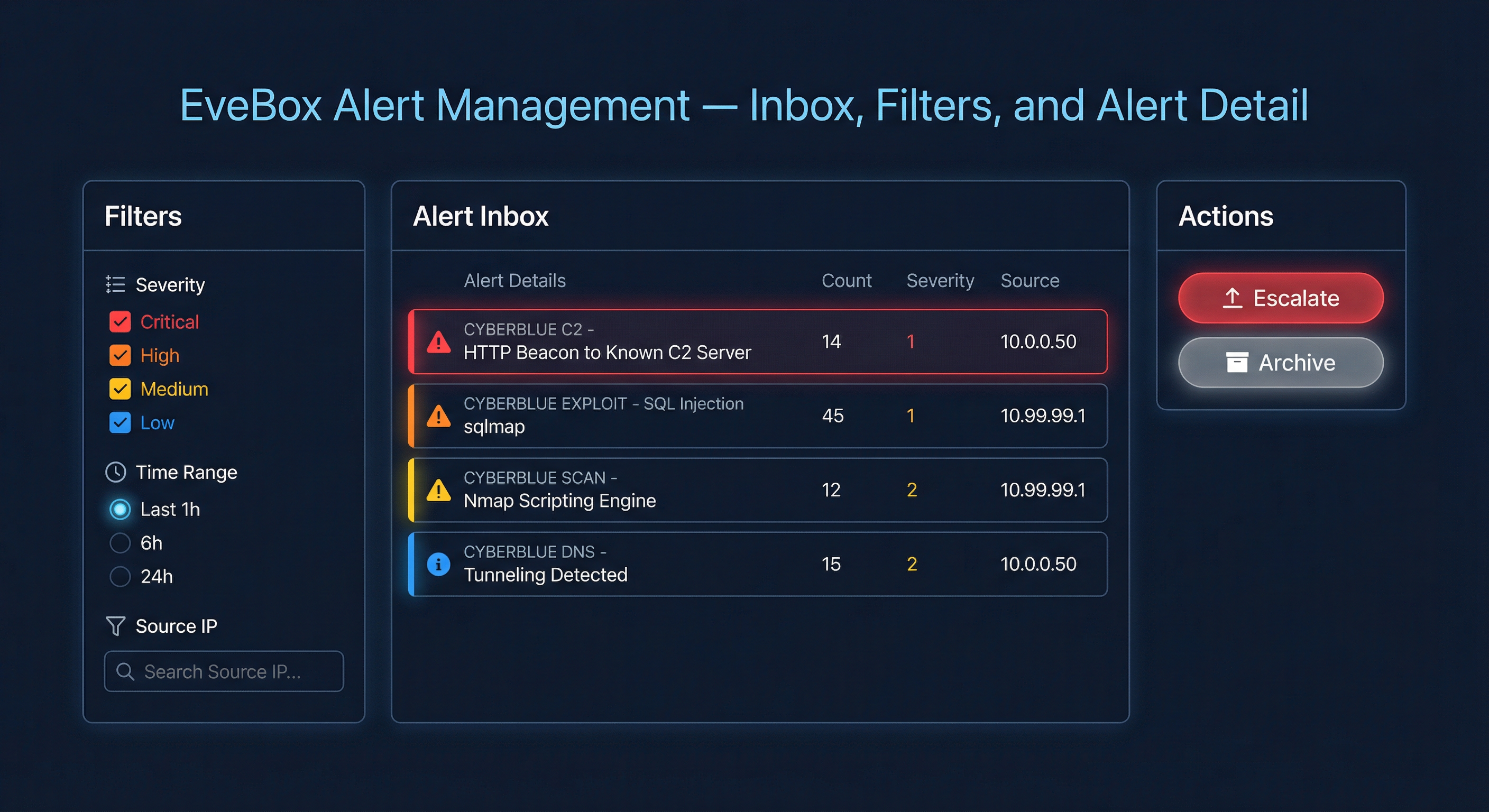Viewport: 1489px width, 812px height.
Task: Archive the selected alert
Action: click(1280, 362)
